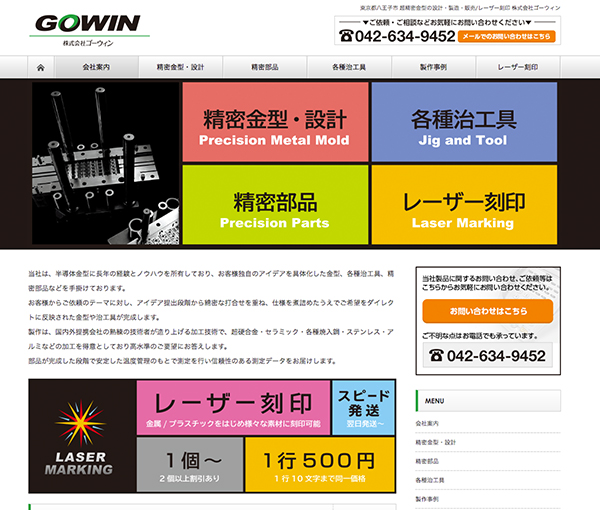Open 精密金型・設計 in the sidebar menu
Image resolution: width=600 pixels, height=510 pixels.
point(435,442)
